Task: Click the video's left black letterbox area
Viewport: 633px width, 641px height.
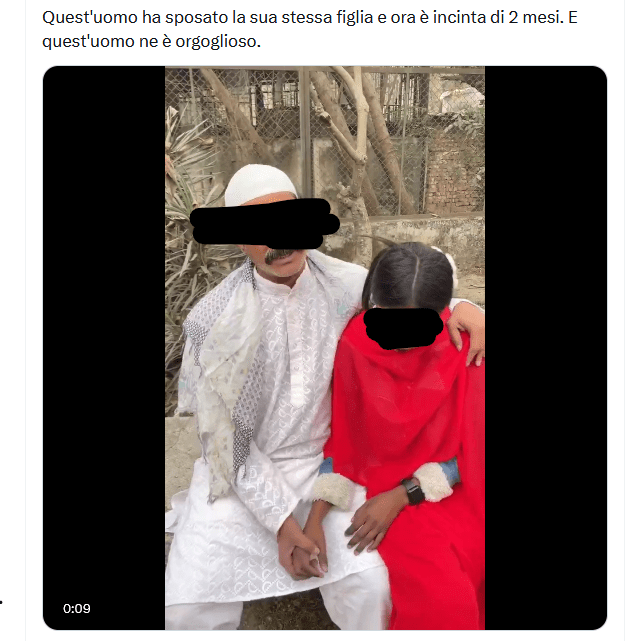Action: (104, 348)
